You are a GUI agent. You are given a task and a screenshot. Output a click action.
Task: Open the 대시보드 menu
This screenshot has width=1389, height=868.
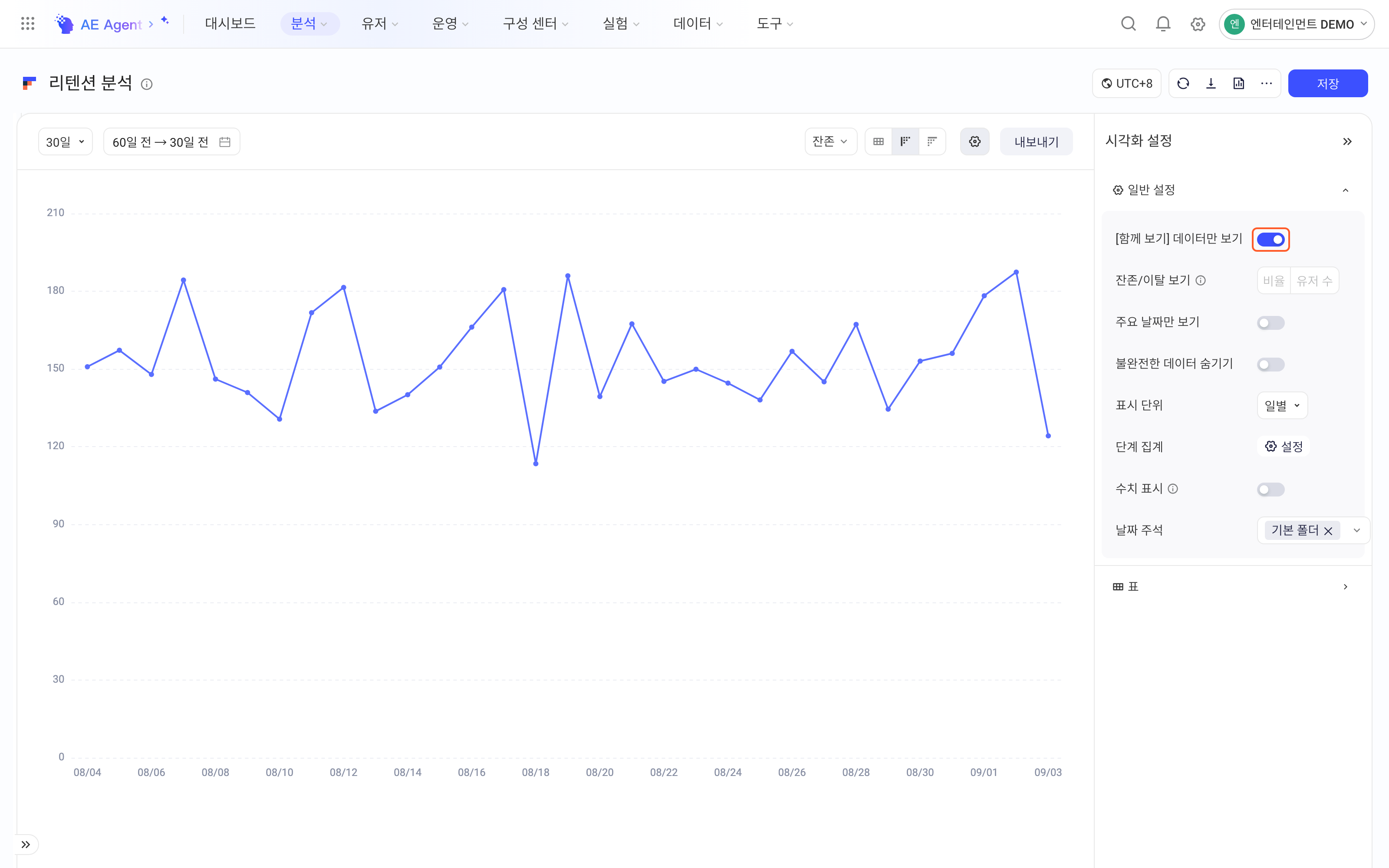point(230,23)
